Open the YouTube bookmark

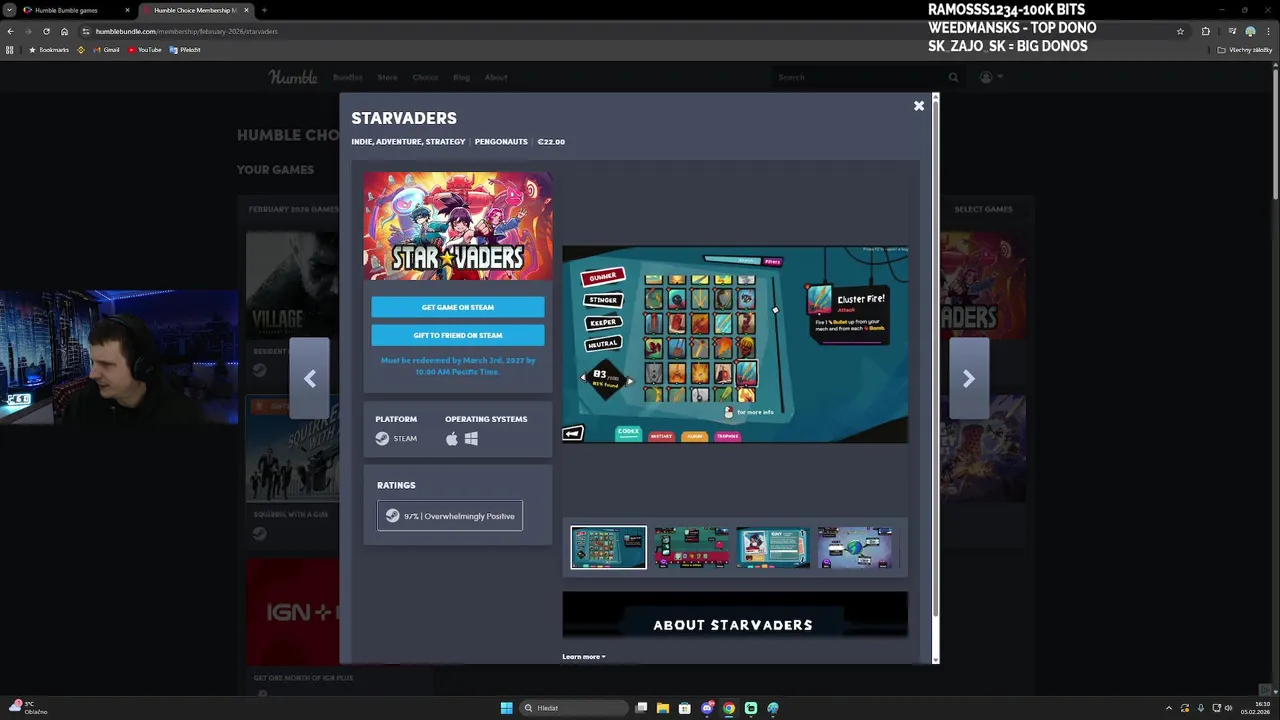pos(145,49)
